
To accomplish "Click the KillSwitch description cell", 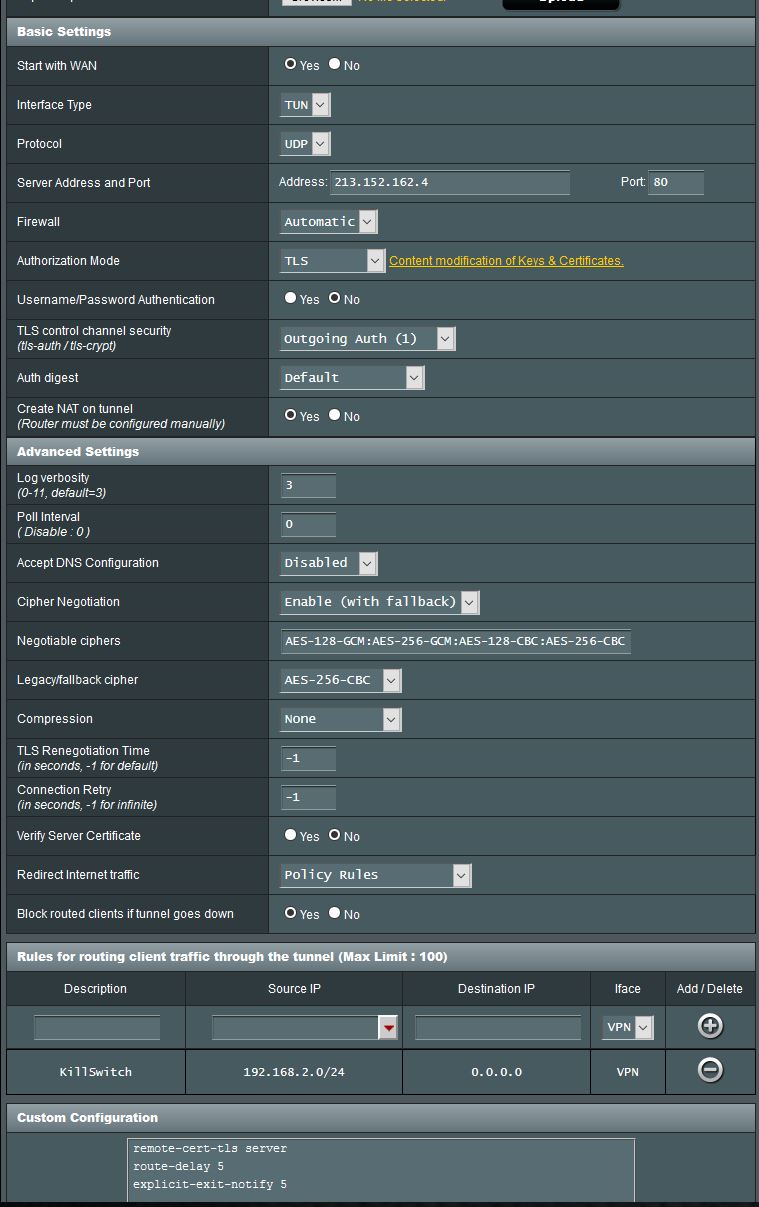I will point(96,1072).
